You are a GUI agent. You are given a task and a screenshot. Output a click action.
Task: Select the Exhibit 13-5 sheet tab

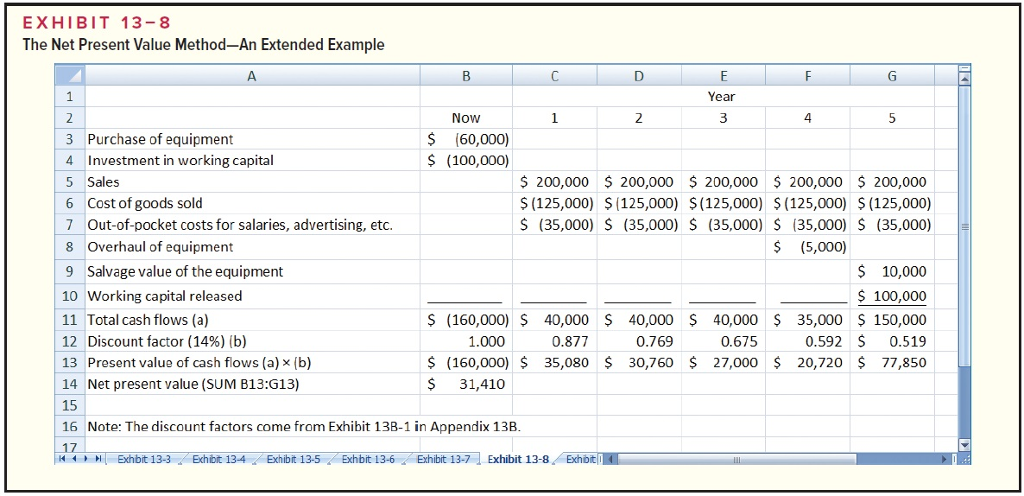295,459
